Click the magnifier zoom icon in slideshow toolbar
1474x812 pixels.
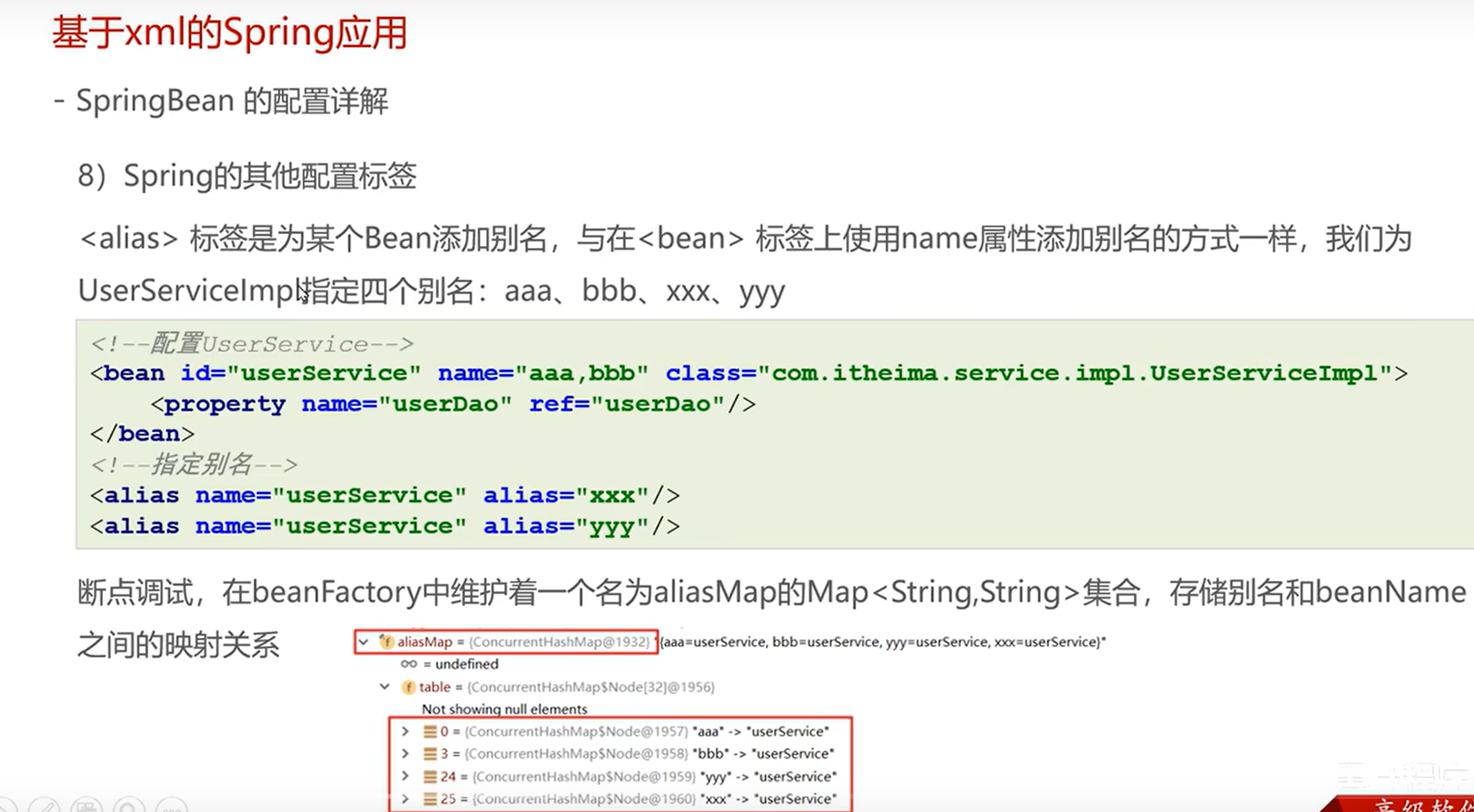point(129,807)
